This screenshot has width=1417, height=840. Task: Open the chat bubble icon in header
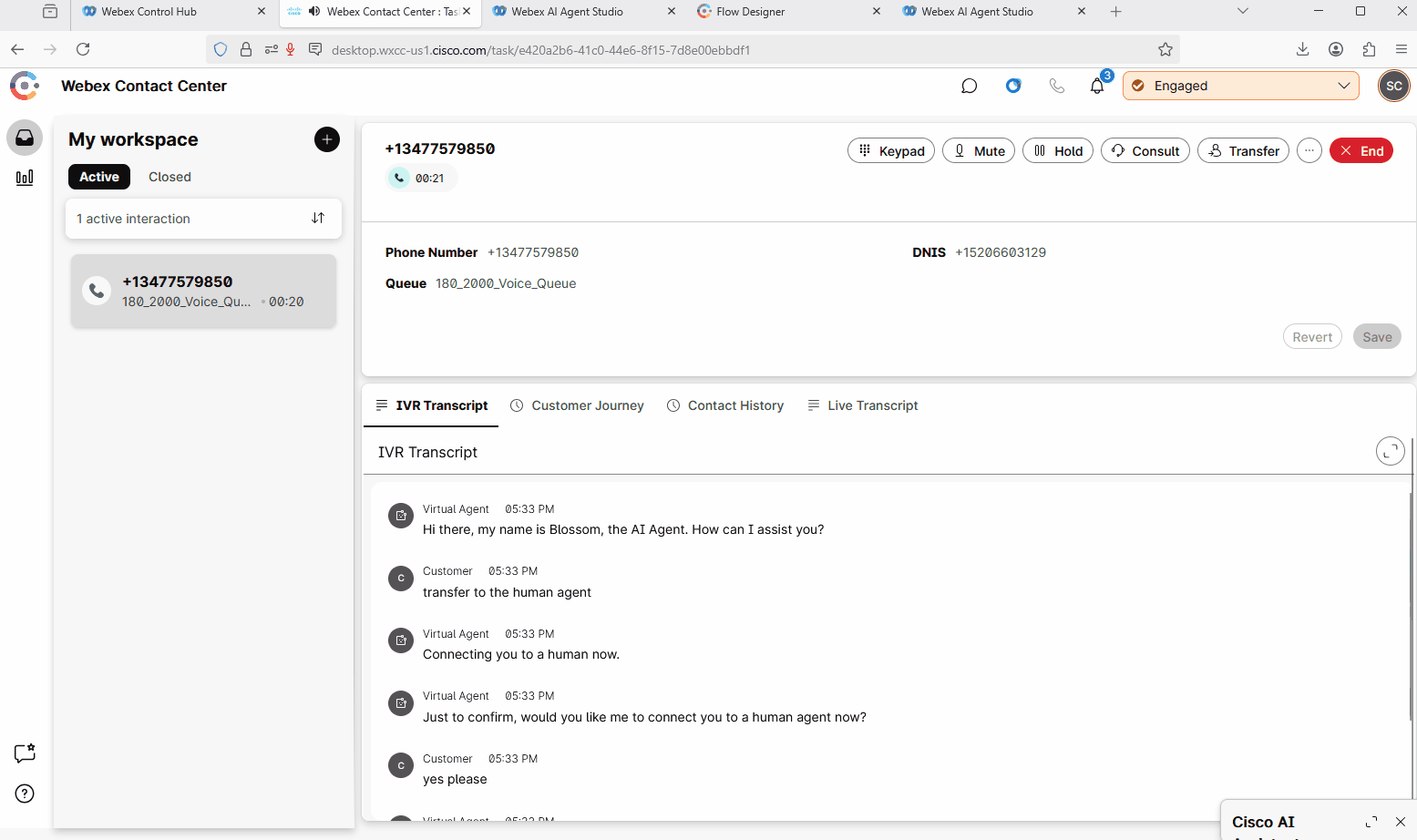click(x=969, y=86)
